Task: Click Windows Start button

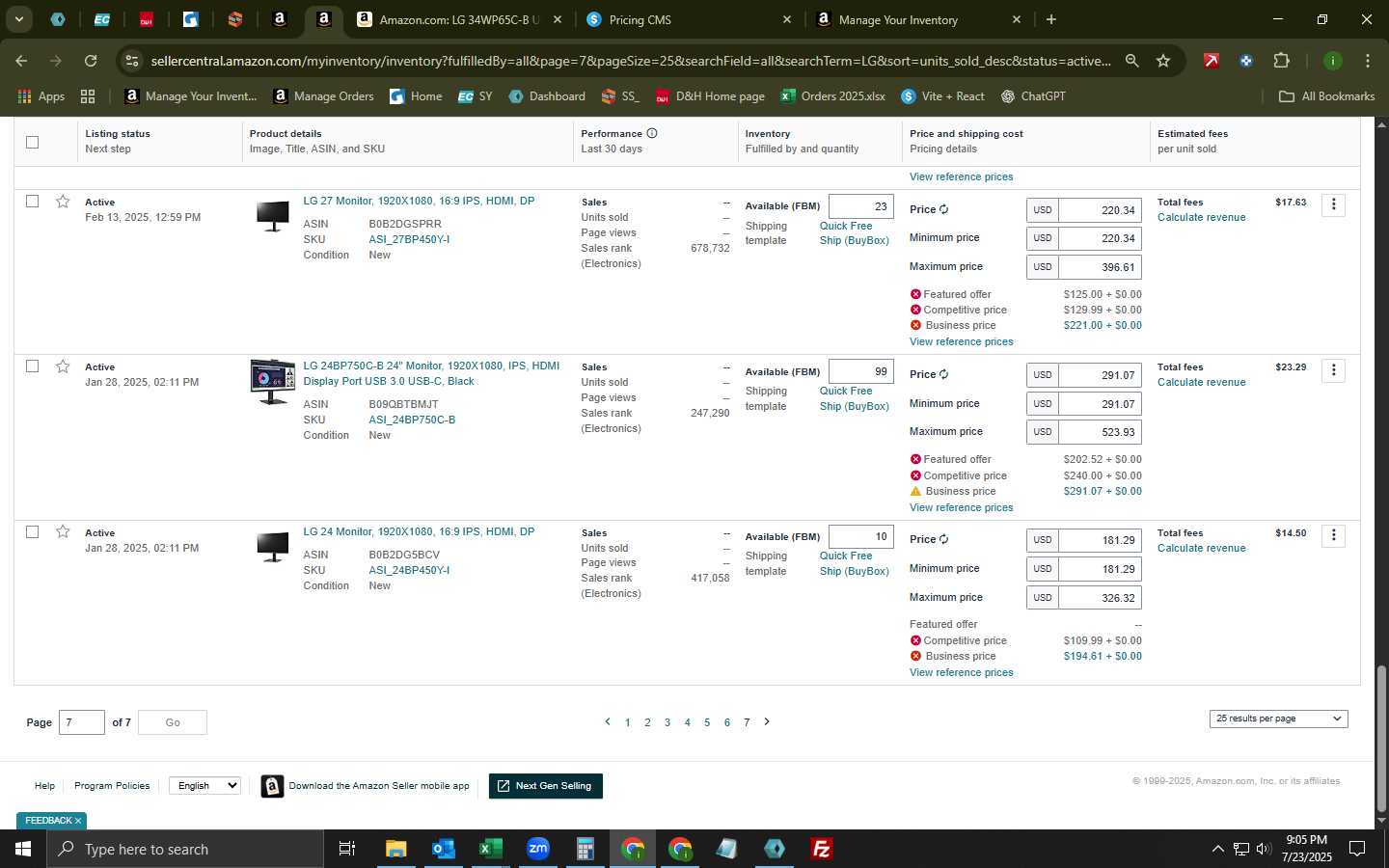Action: click(x=23, y=849)
